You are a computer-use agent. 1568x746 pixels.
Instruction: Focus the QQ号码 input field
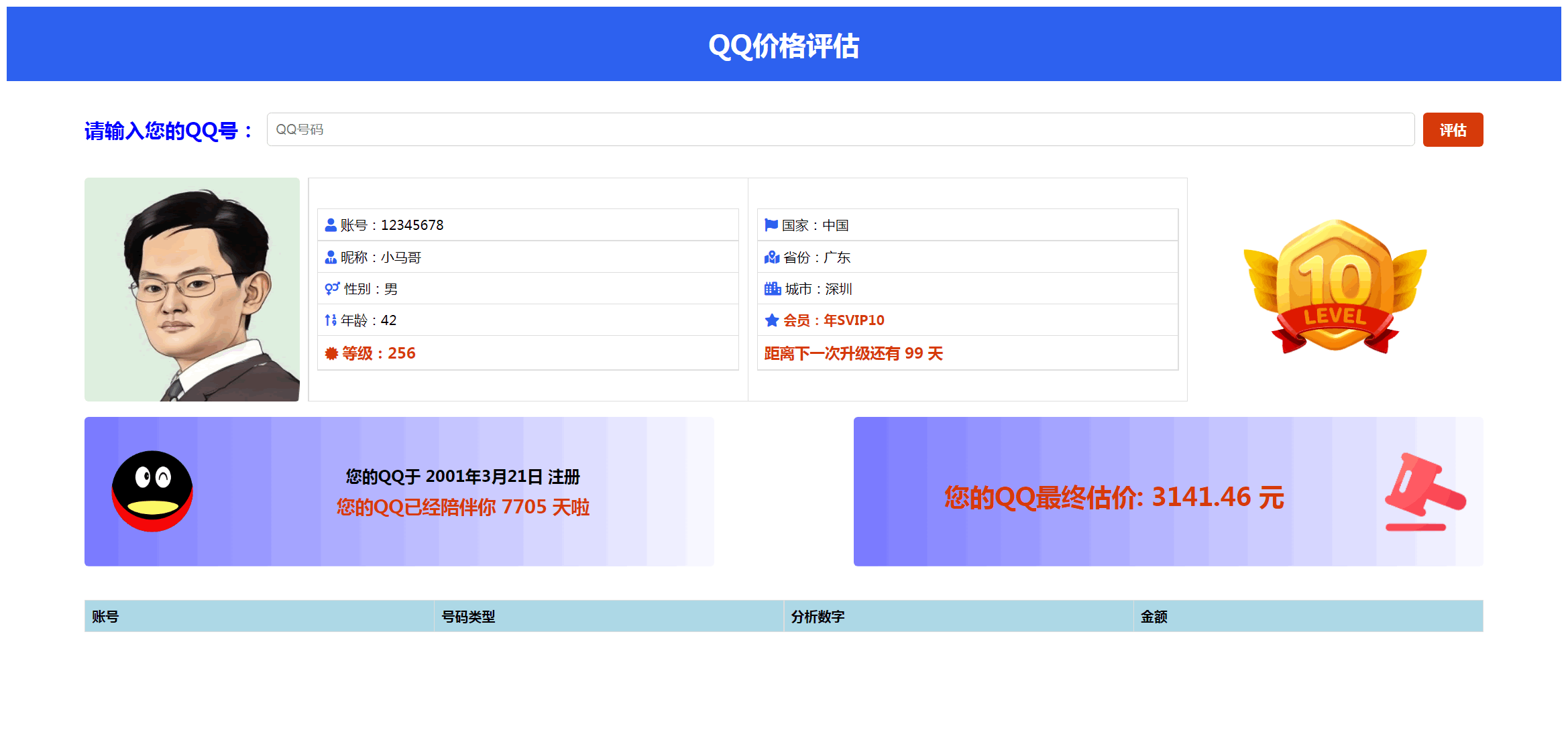(x=840, y=129)
